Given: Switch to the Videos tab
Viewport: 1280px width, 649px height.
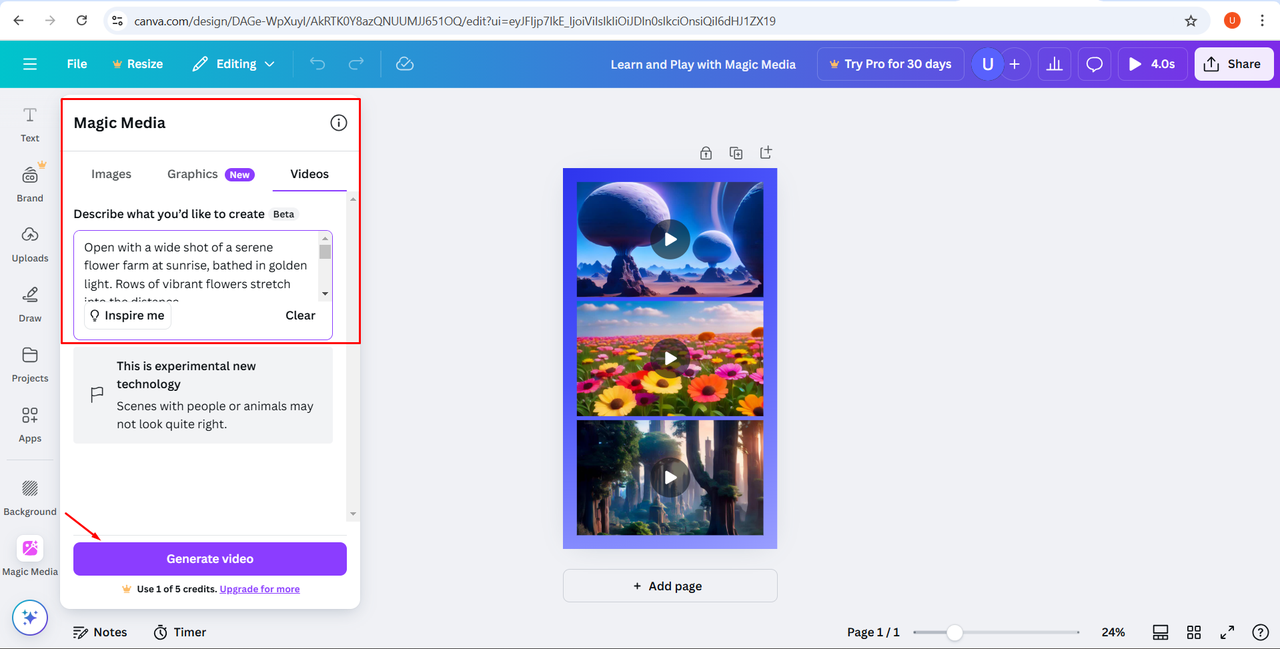Looking at the screenshot, I should click(309, 174).
